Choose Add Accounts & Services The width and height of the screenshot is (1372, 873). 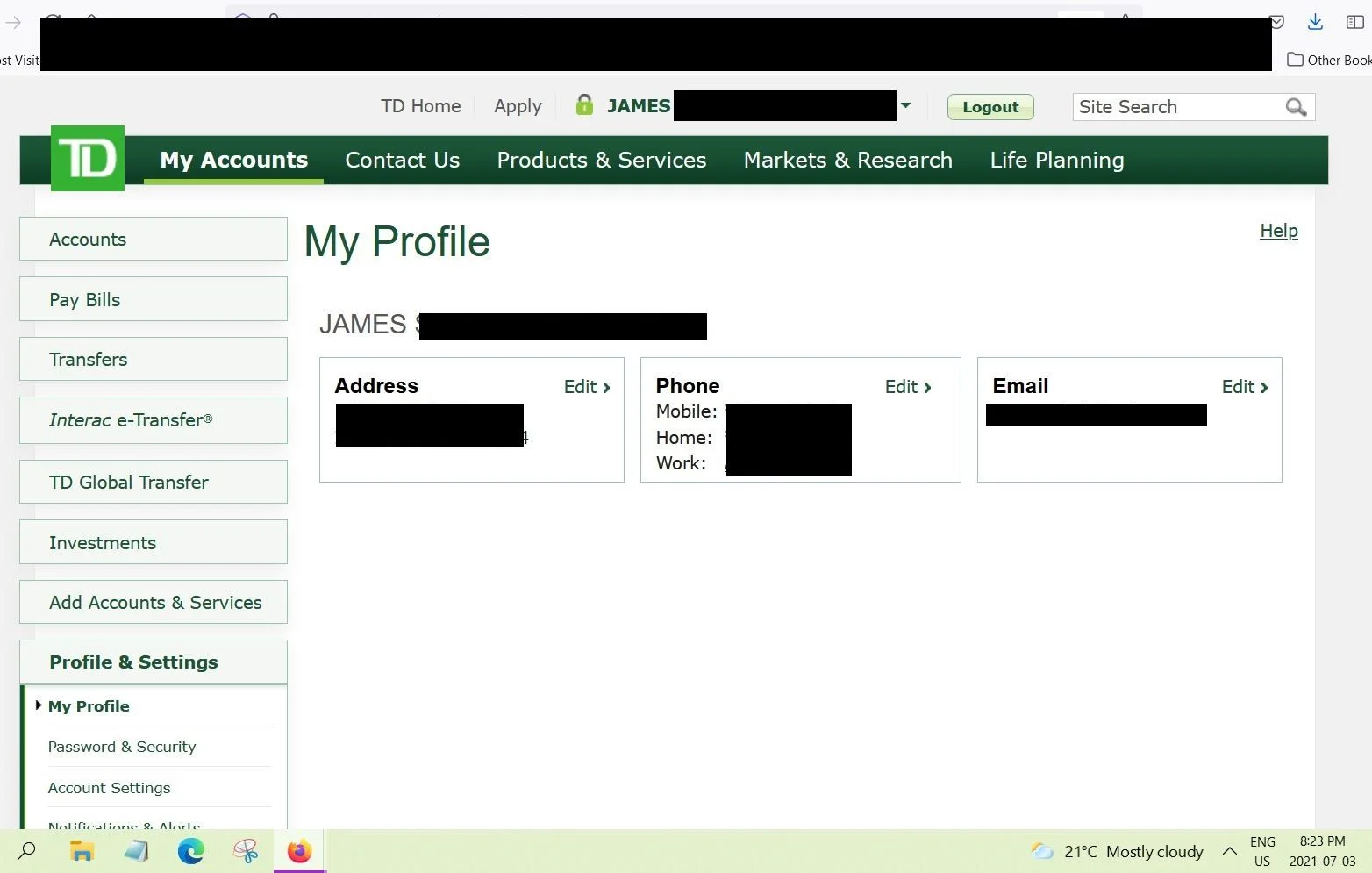click(x=154, y=602)
